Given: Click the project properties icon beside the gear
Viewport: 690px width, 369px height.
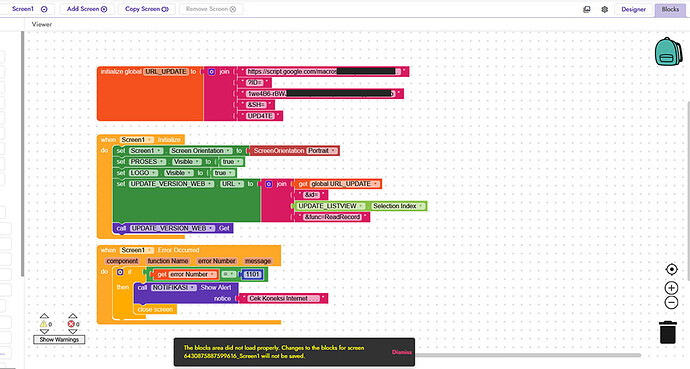Looking at the screenshot, I should coord(587,9).
